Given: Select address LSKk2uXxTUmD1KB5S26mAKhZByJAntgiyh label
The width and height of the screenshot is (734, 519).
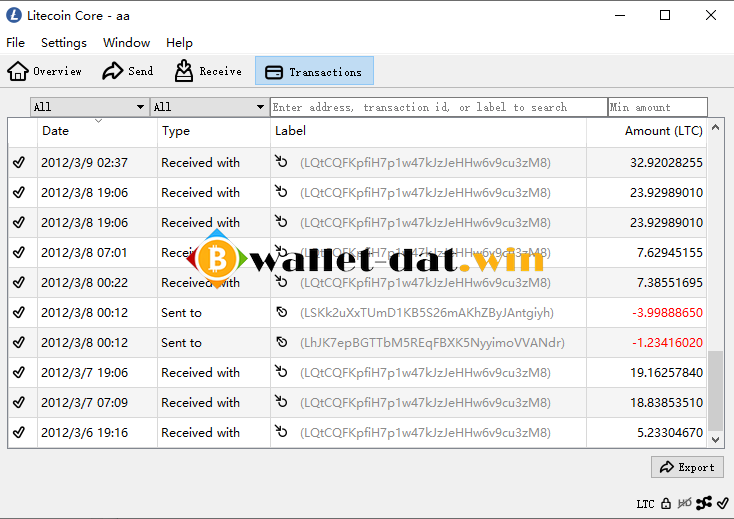Looking at the screenshot, I should coord(427,313).
